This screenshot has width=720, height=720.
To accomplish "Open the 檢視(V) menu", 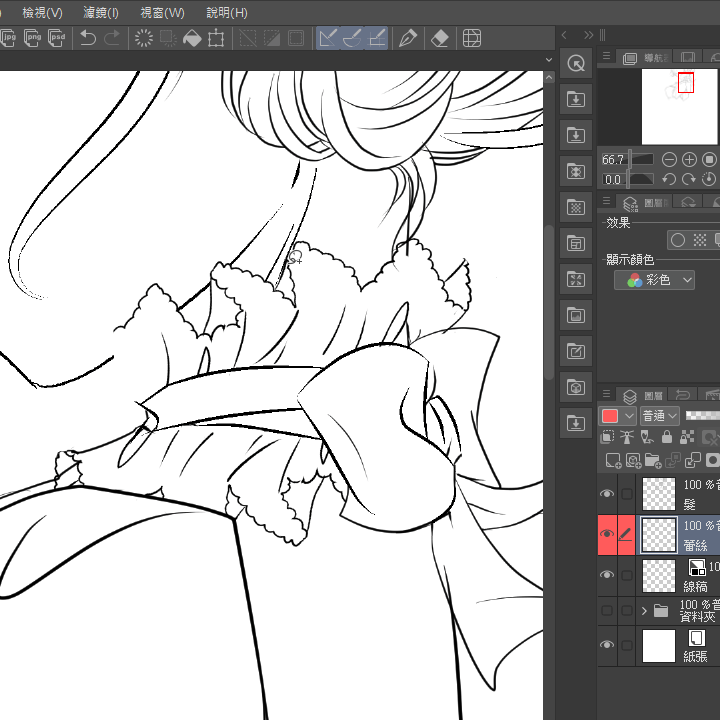I will coord(42,12).
